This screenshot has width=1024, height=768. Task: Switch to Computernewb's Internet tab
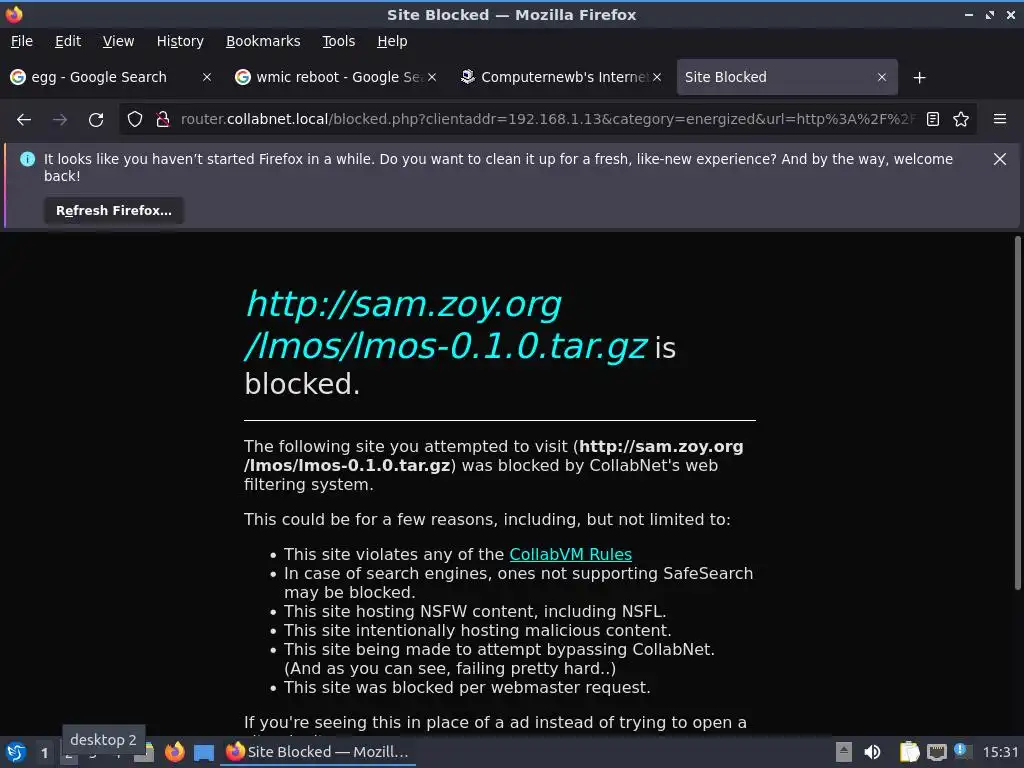(x=560, y=77)
